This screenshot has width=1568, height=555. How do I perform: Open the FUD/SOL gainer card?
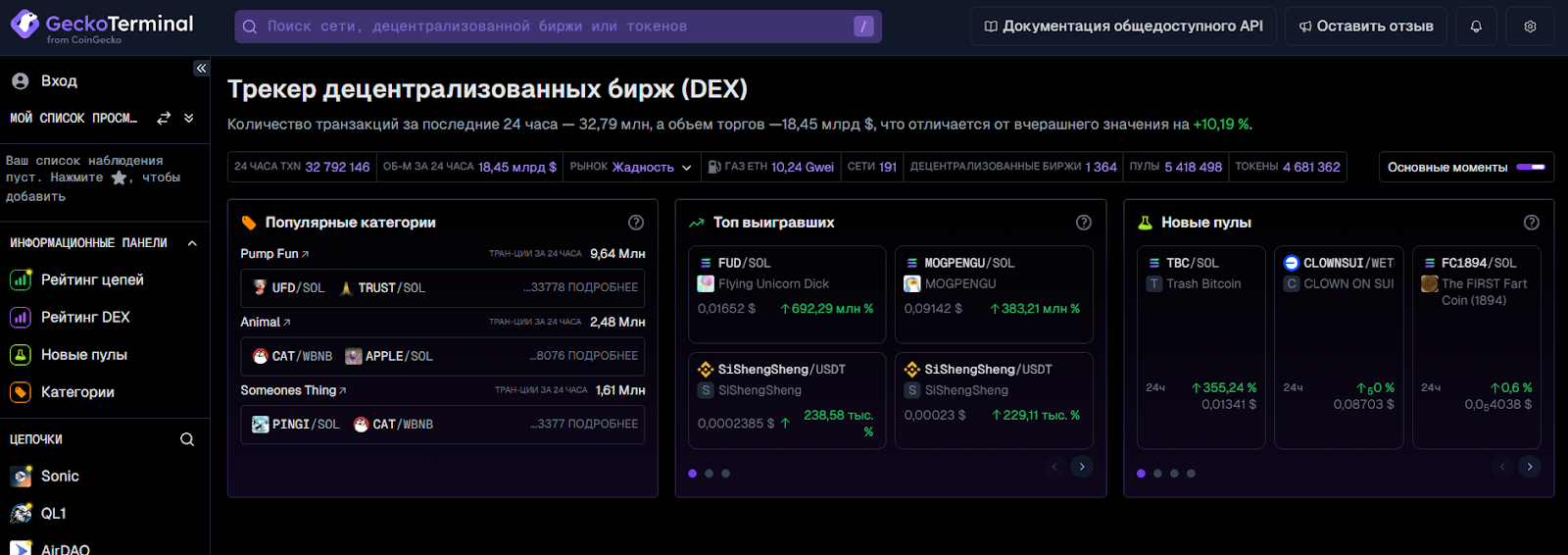click(787, 294)
